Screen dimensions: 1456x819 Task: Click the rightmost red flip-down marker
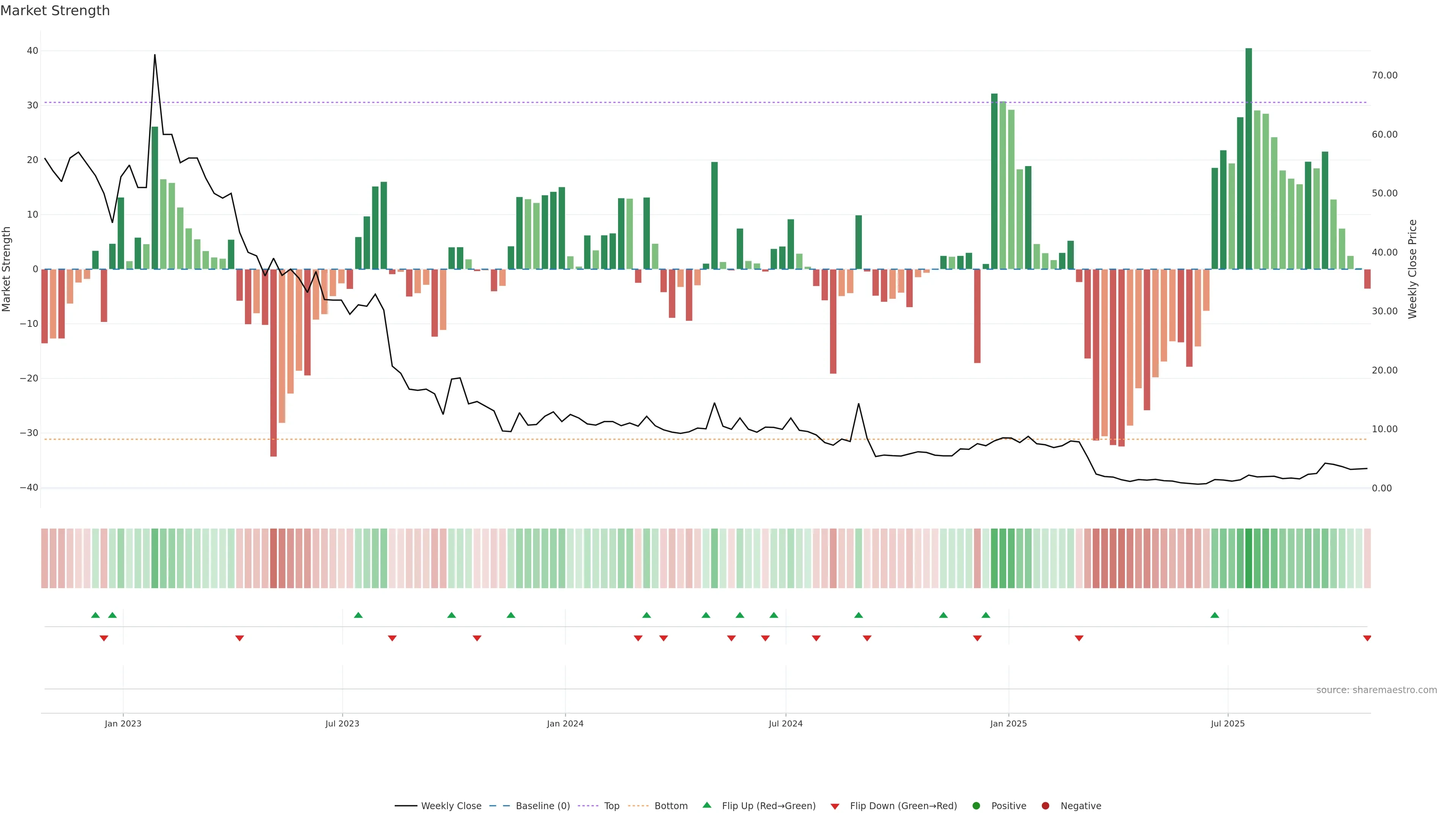(1367, 638)
